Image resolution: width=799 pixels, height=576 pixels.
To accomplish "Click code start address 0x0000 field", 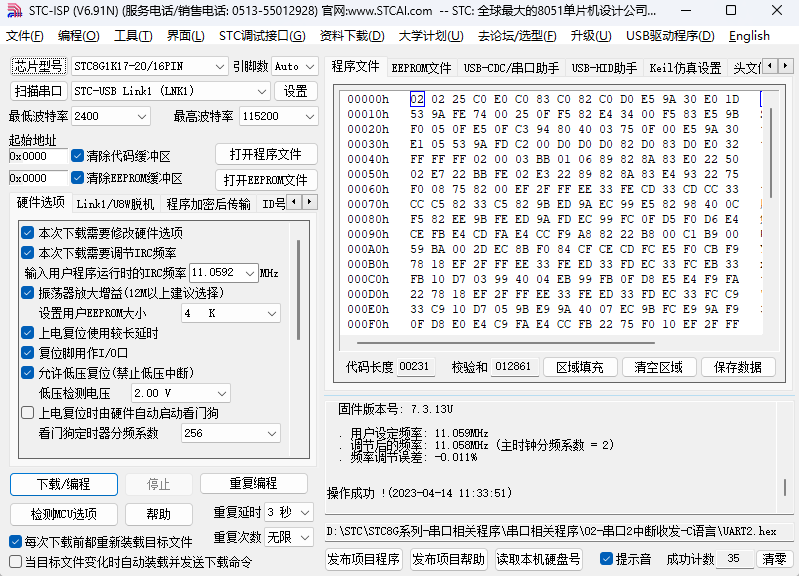I will (38, 156).
